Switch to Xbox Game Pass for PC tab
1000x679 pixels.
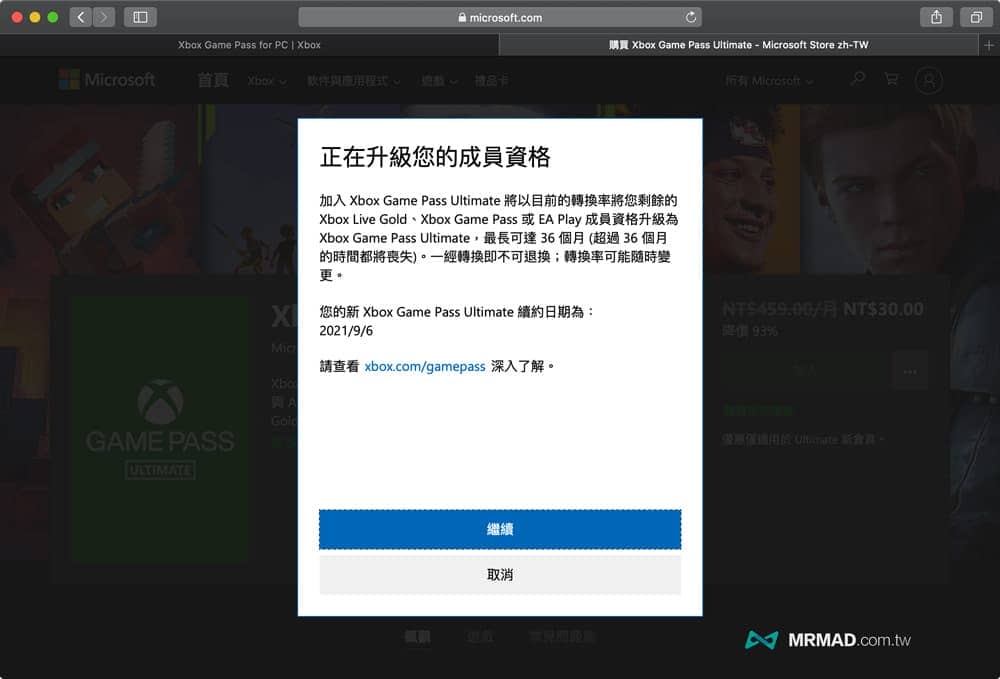[x=249, y=45]
